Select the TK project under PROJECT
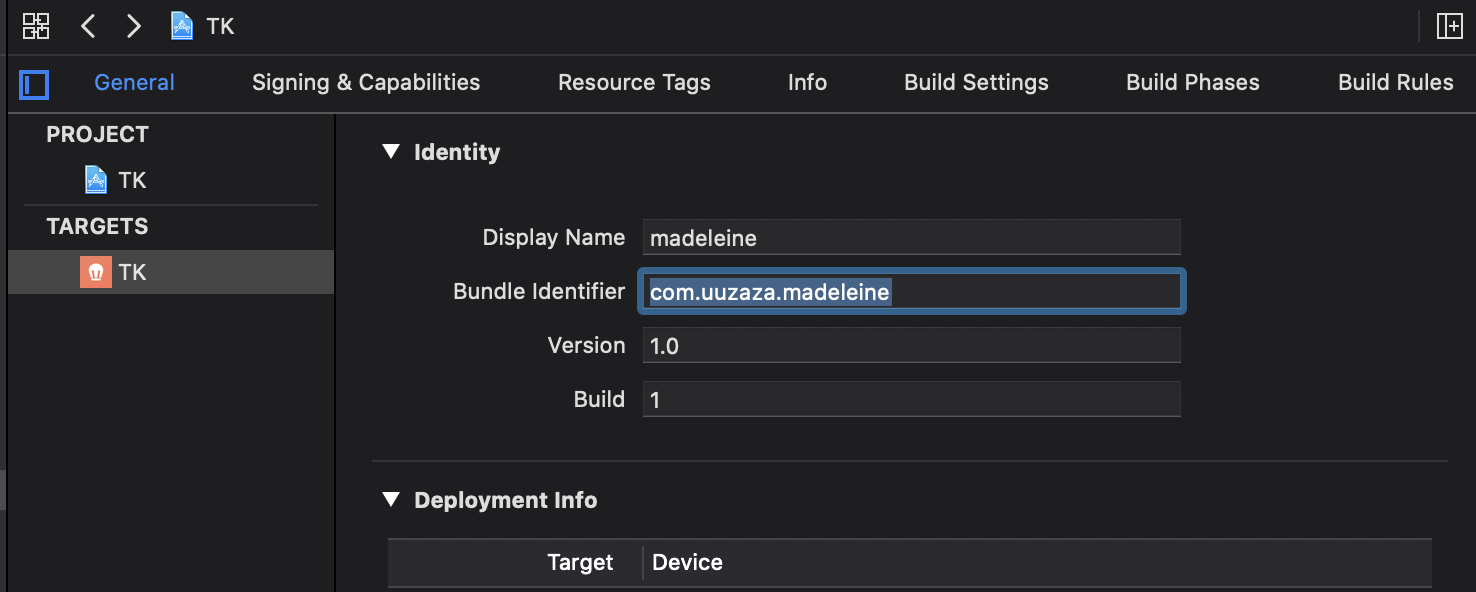Viewport: 1476px width, 592px height. [171, 180]
